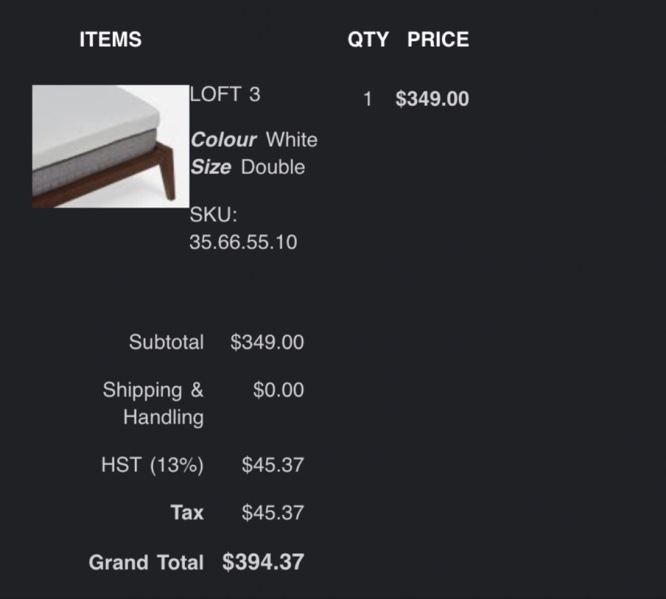Select the LOFT 3 product name
666x599 pixels.
pyautogui.click(x=225, y=94)
